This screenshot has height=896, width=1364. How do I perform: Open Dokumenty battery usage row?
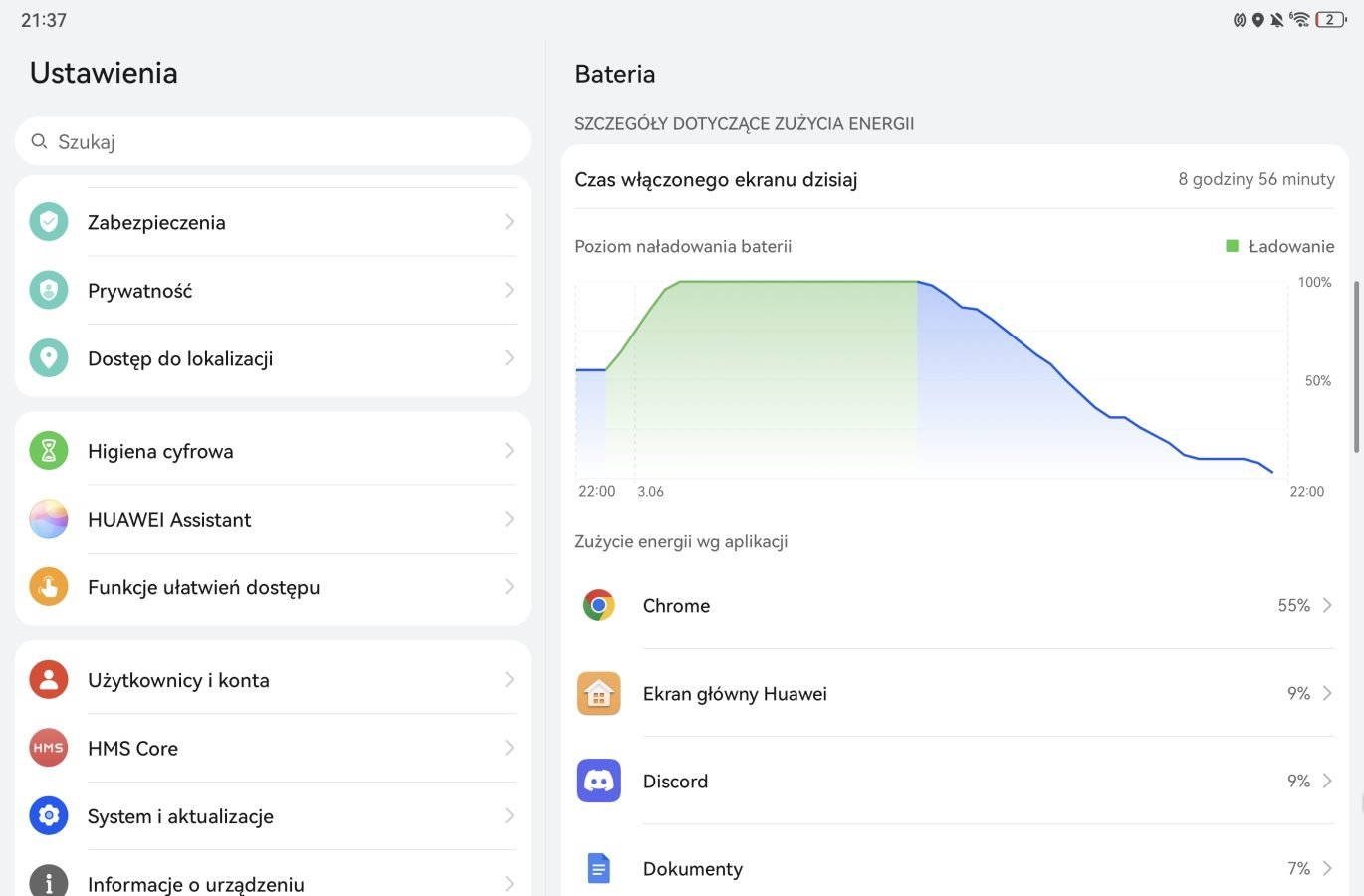(955, 861)
